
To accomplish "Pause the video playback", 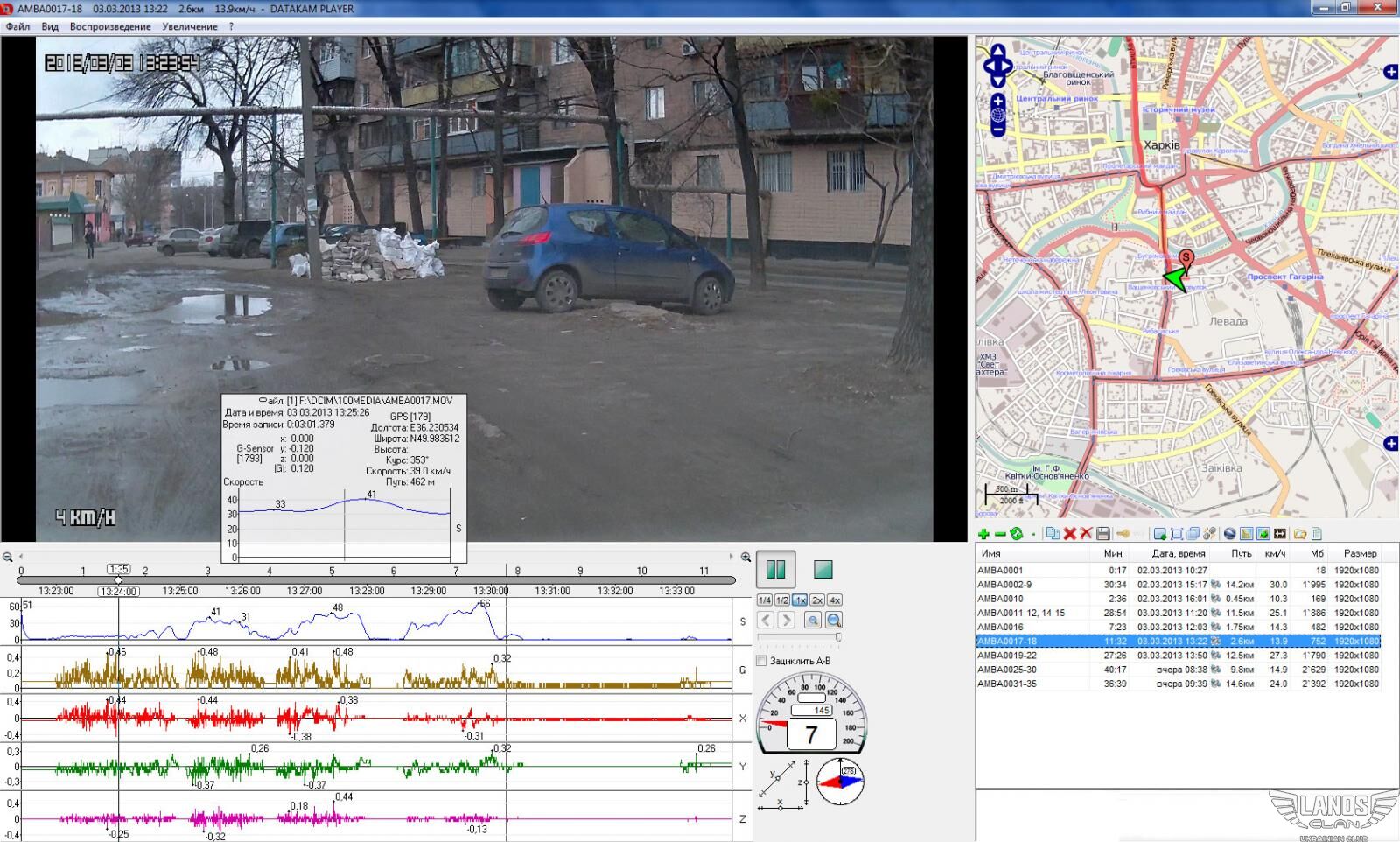I will [x=775, y=569].
